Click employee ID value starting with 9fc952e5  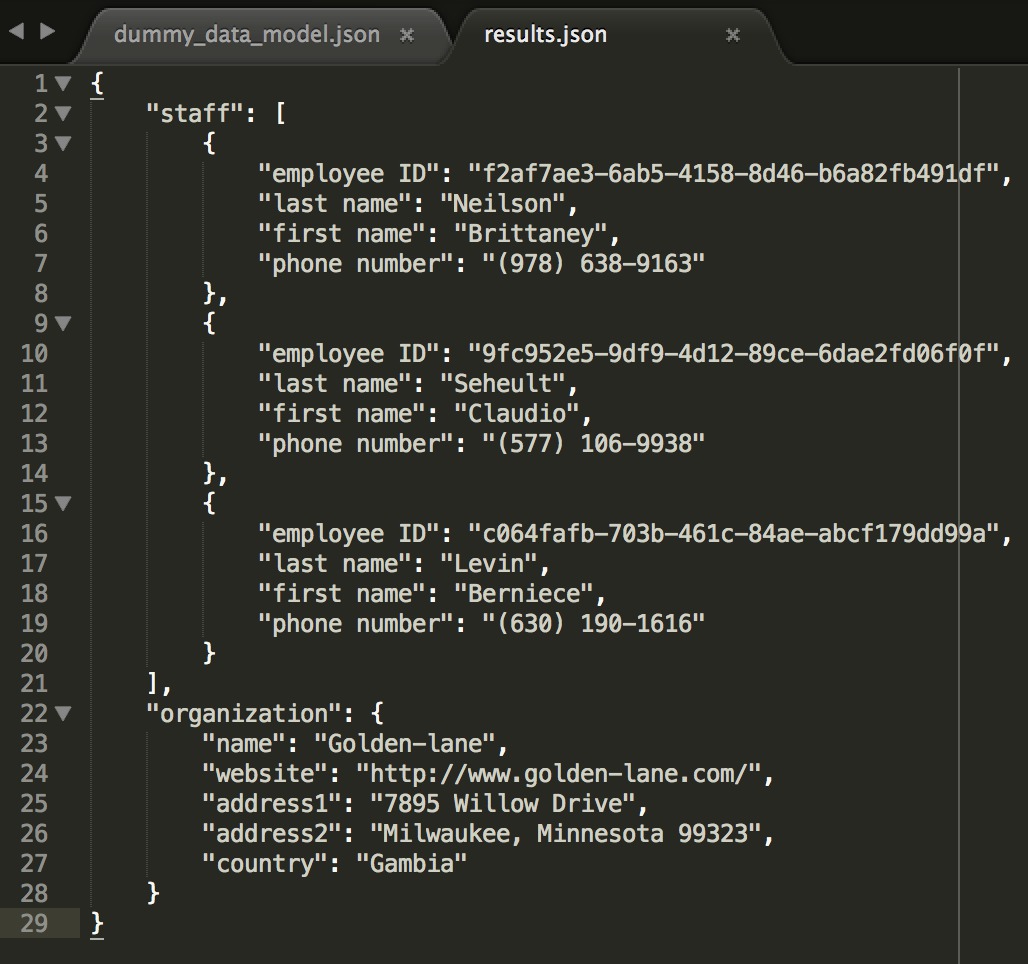pos(732,354)
